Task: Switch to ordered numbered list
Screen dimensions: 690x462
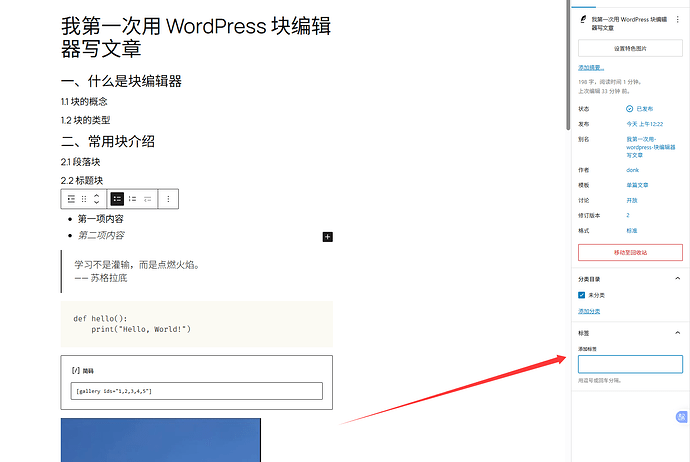Action: pyautogui.click(x=132, y=199)
